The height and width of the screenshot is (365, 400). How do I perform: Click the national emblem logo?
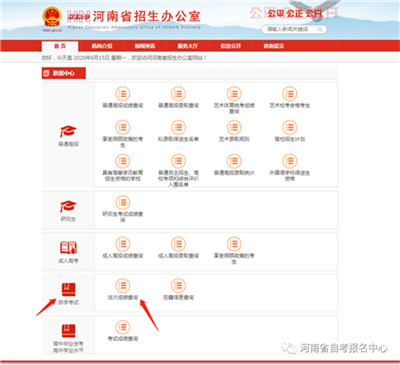[x=52, y=18]
